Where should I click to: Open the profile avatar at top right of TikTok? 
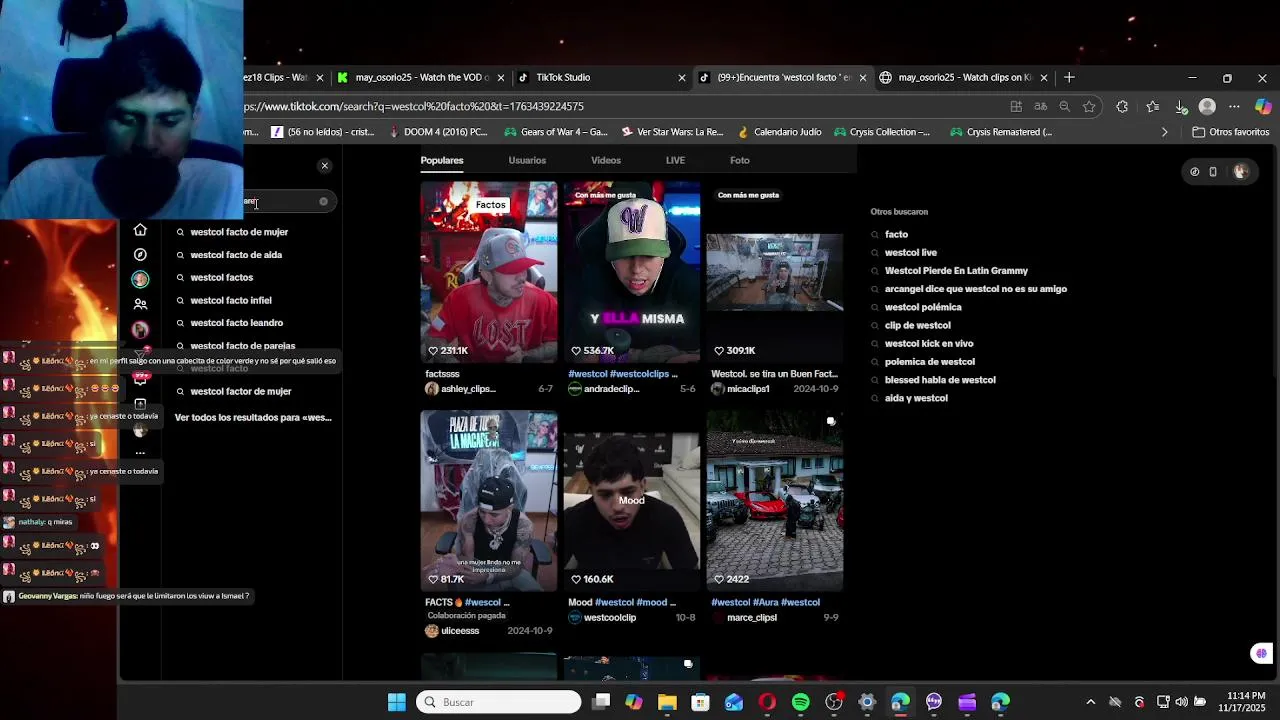tap(1241, 172)
